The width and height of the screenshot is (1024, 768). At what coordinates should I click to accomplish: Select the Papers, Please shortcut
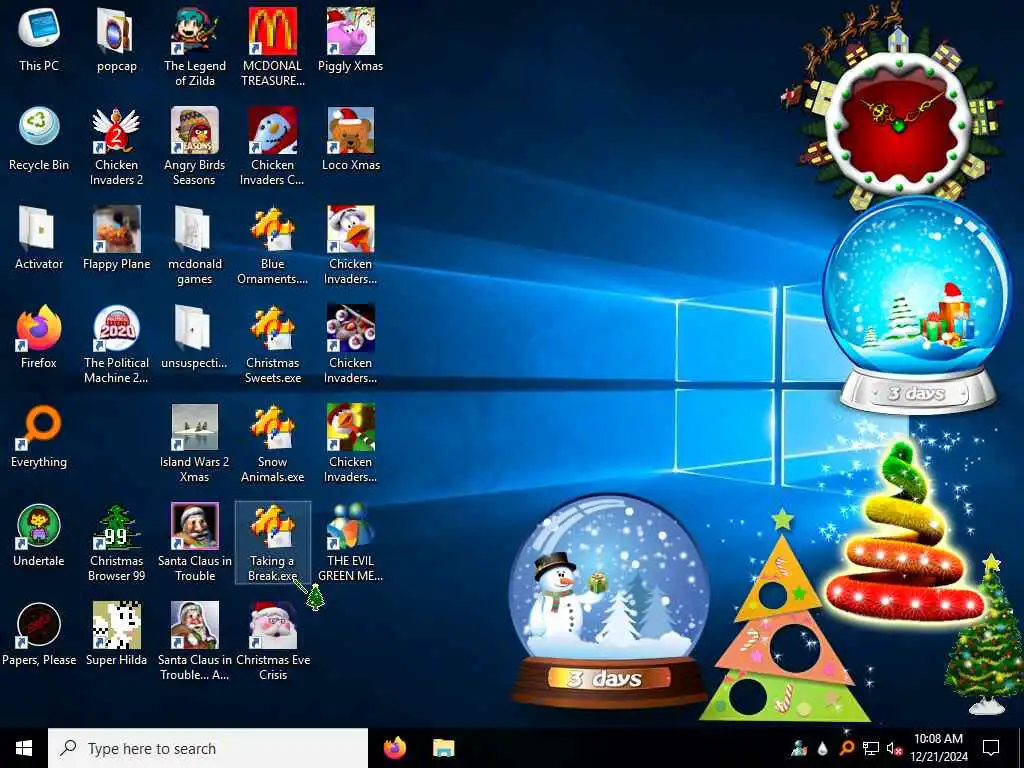click(x=39, y=634)
